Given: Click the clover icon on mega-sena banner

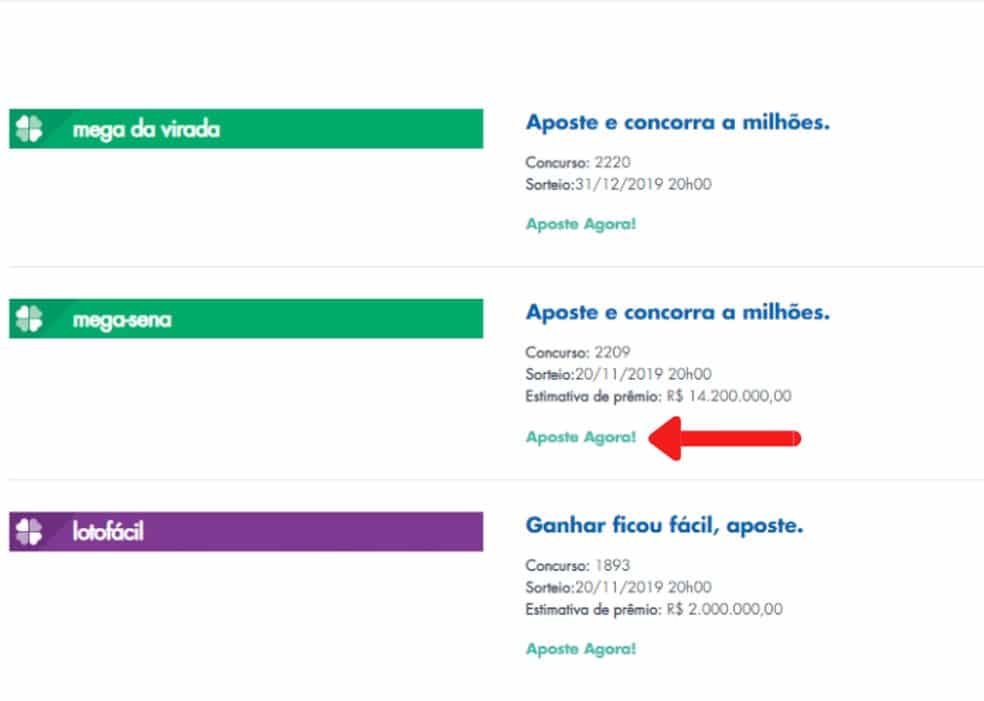Looking at the screenshot, I should click(31, 318).
